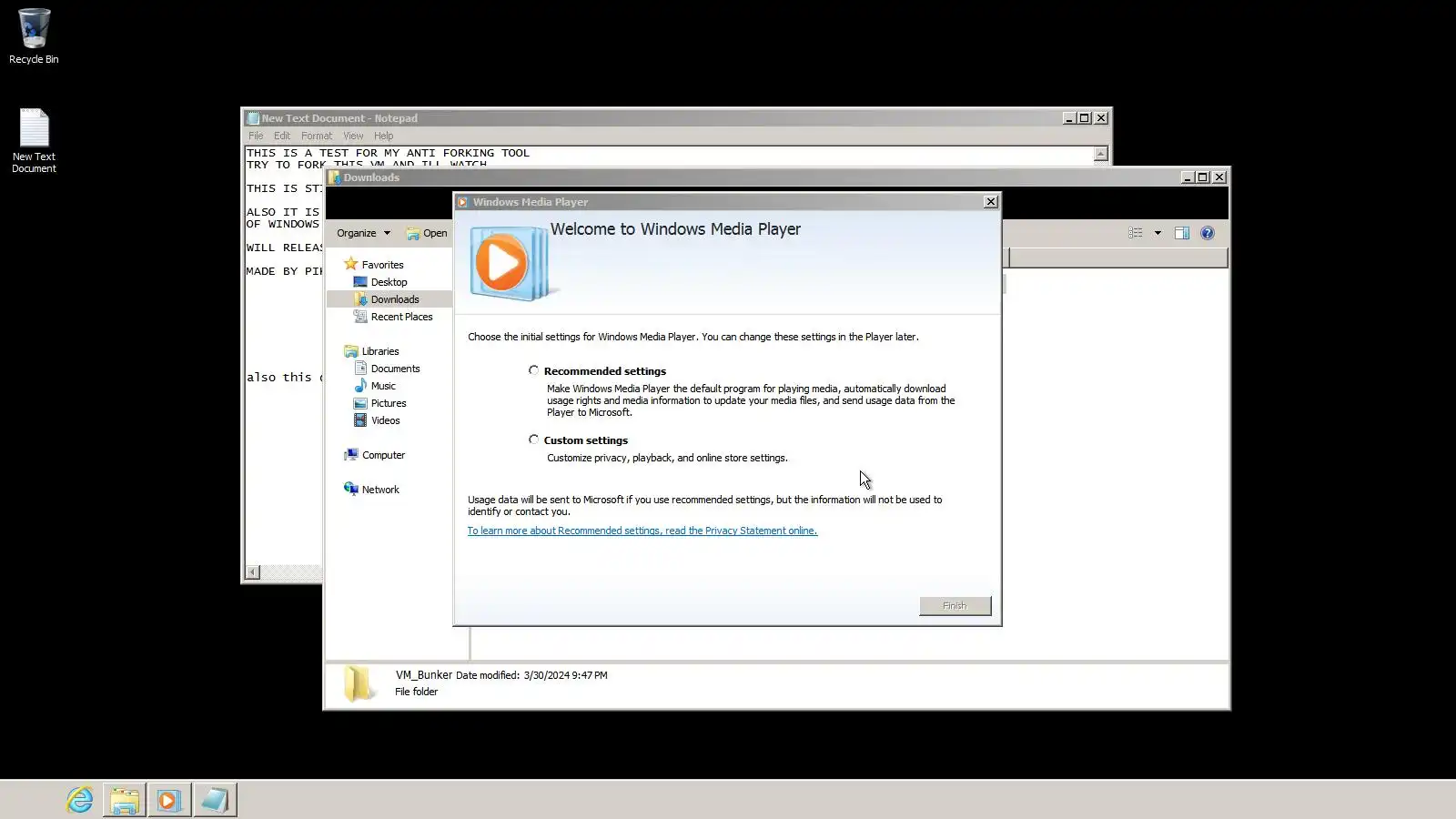Open Notepad Edit menu
This screenshot has width=1456, height=819.
point(282,136)
